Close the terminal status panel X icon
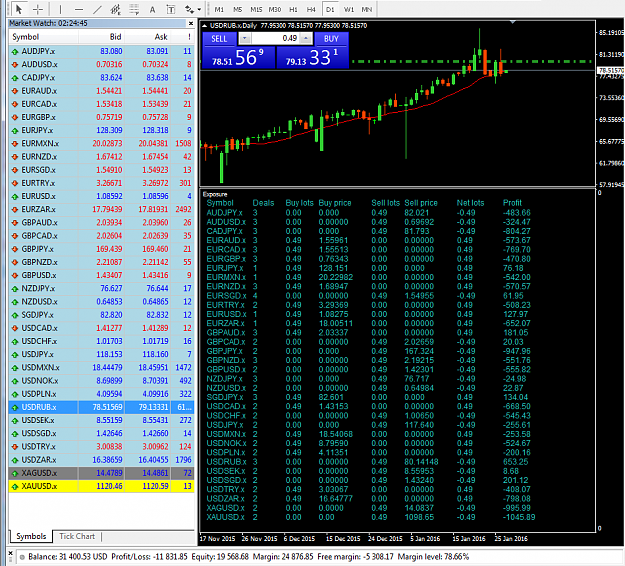 click(x=10, y=554)
